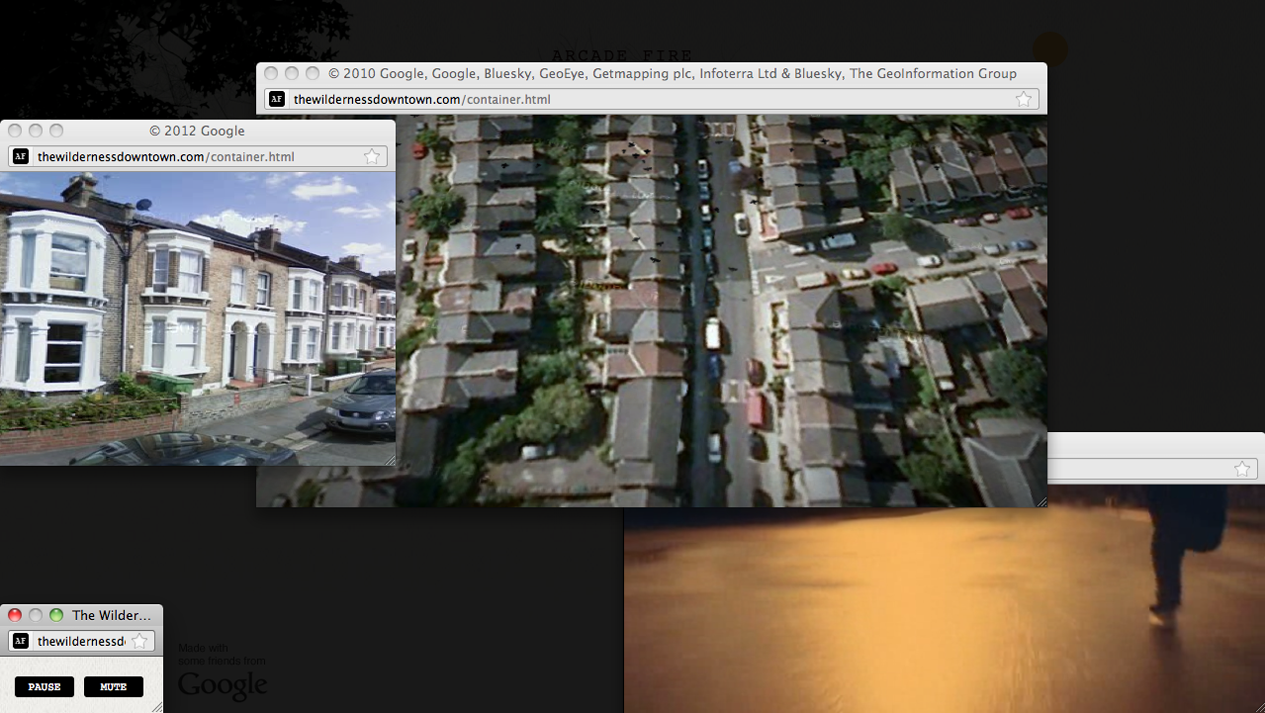Click address bar of aerial map window

coord(651,99)
